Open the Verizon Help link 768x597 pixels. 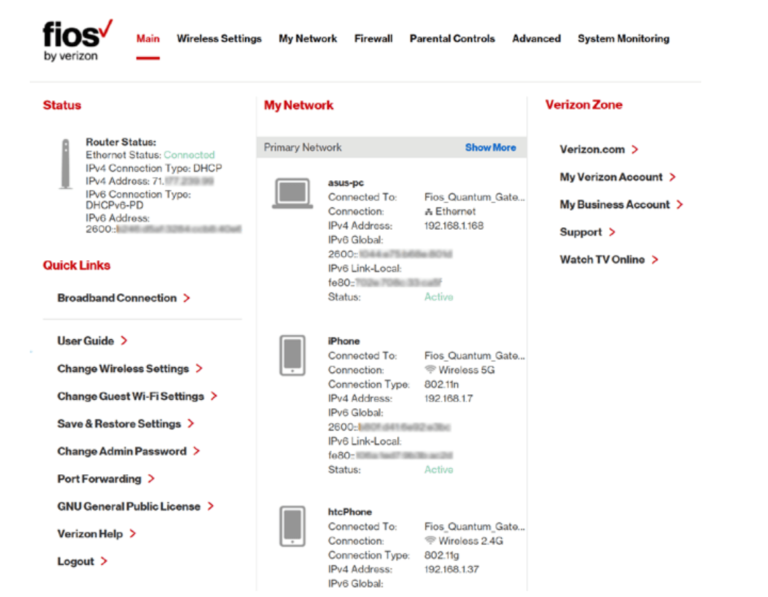[x=90, y=533]
